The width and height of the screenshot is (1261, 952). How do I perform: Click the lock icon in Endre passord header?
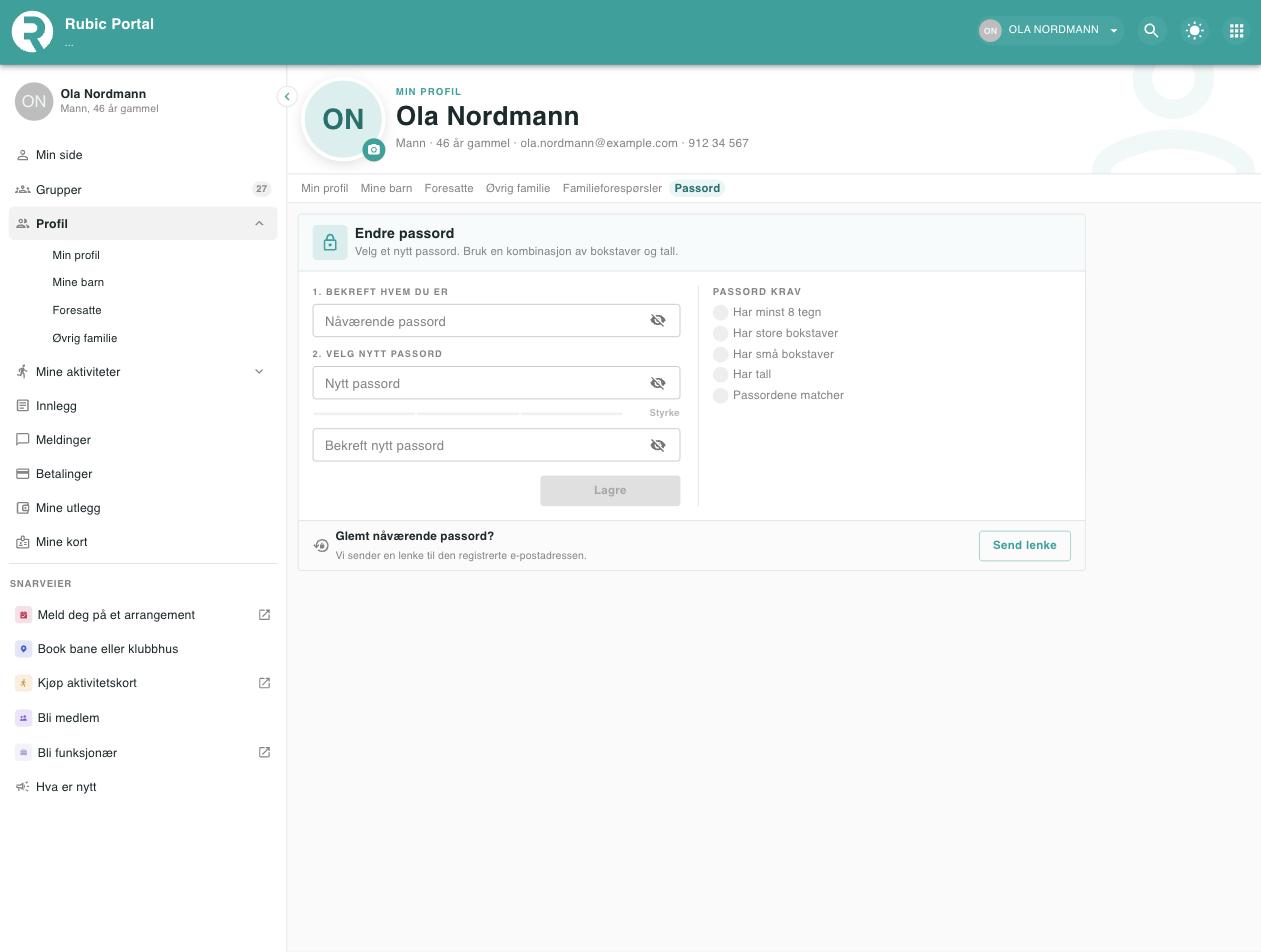[x=330, y=242]
